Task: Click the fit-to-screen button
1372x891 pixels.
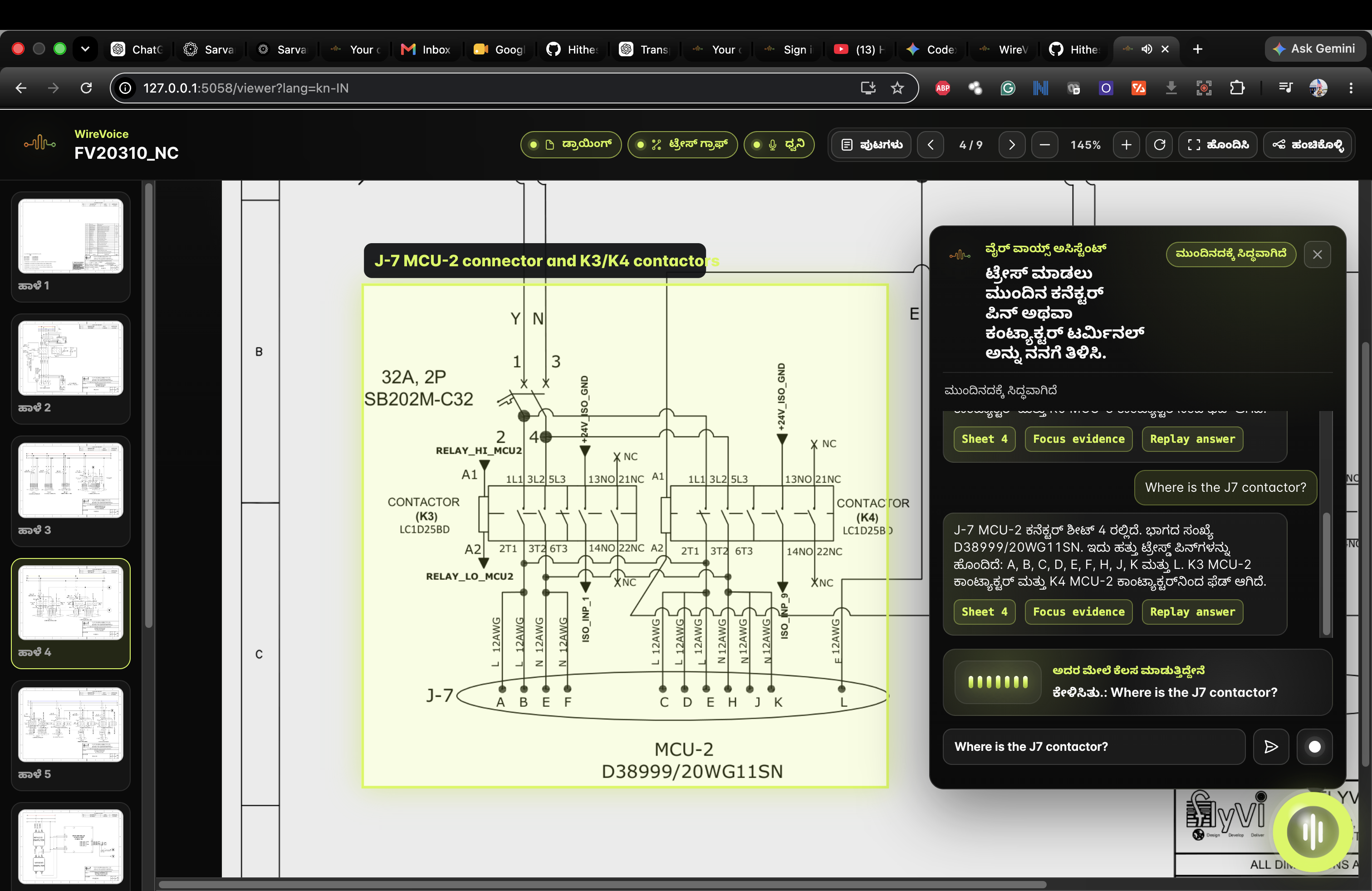Action: [x=1218, y=145]
